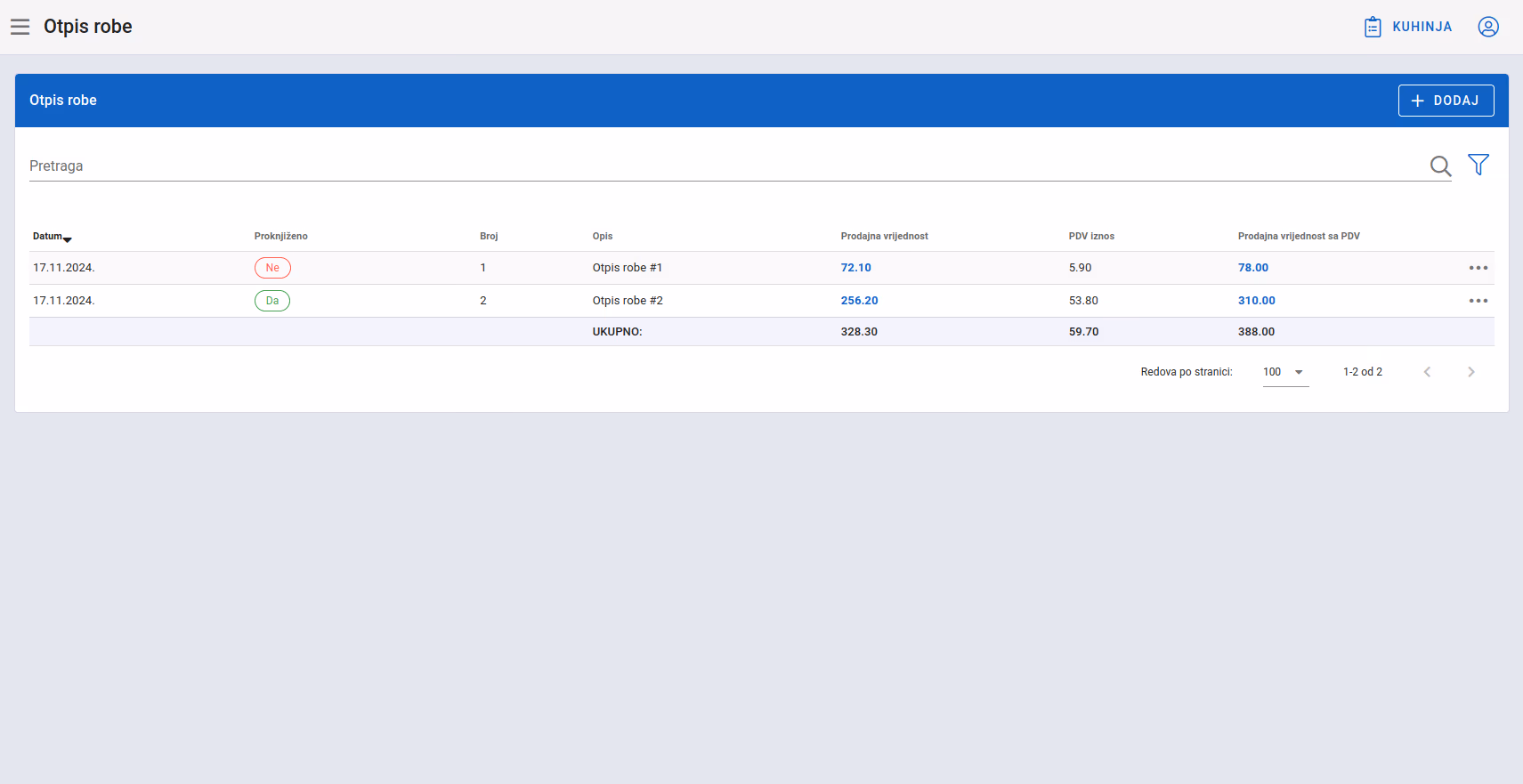Click the DODAJ add button
The height and width of the screenshot is (784, 1523).
(x=1446, y=101)
